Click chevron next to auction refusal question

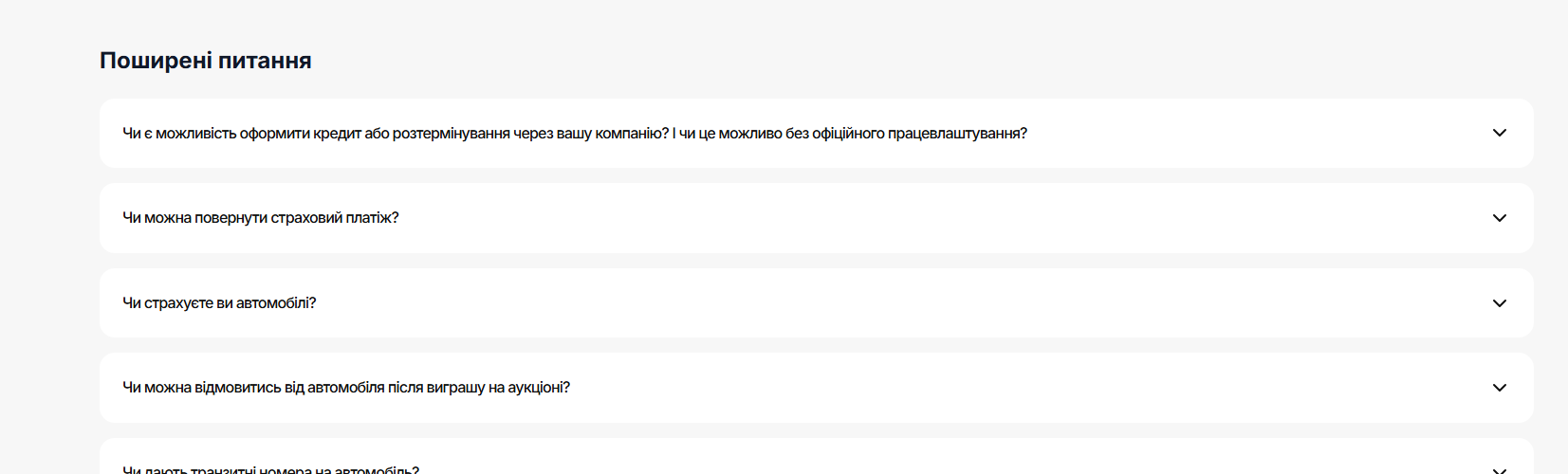click(x=1499, y=388)
